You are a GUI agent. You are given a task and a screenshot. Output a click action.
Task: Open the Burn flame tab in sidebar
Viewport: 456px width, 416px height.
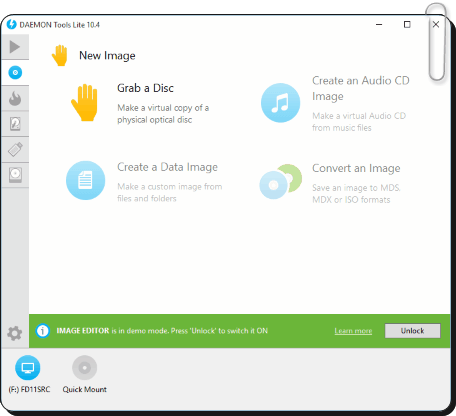tap(15, 98)
